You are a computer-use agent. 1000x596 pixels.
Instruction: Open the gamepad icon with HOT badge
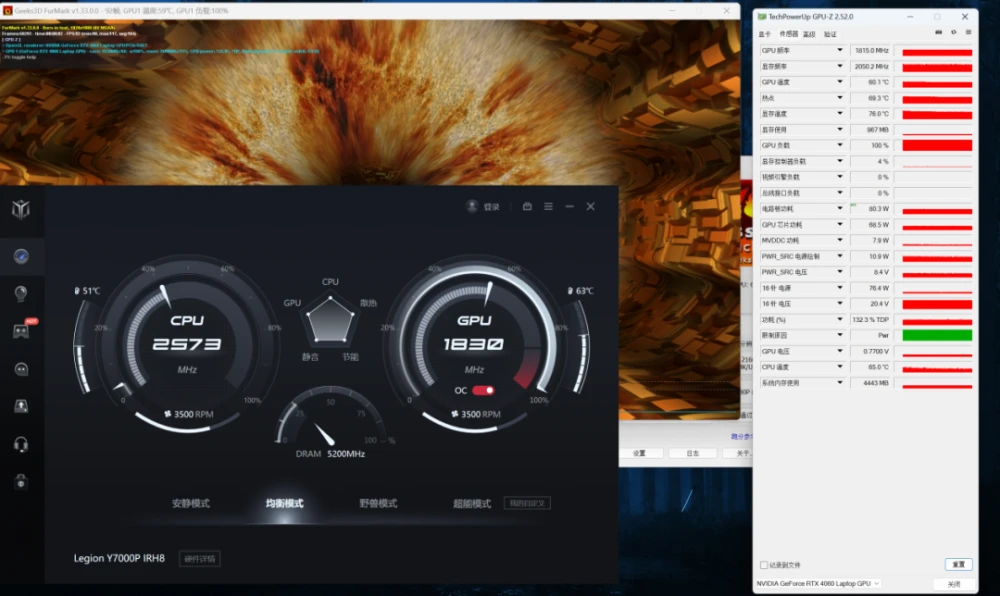pos(21,331)
